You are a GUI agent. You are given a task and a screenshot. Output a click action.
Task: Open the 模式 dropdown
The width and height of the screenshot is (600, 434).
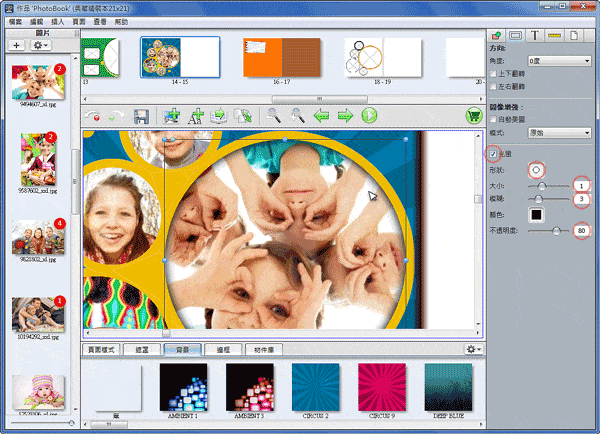pos(556,132)
